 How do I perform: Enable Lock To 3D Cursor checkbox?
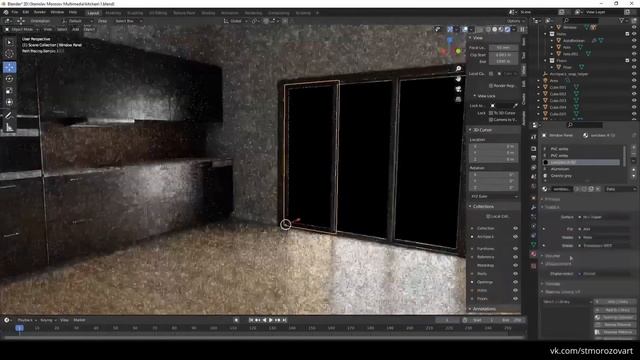tap(491, 113)
